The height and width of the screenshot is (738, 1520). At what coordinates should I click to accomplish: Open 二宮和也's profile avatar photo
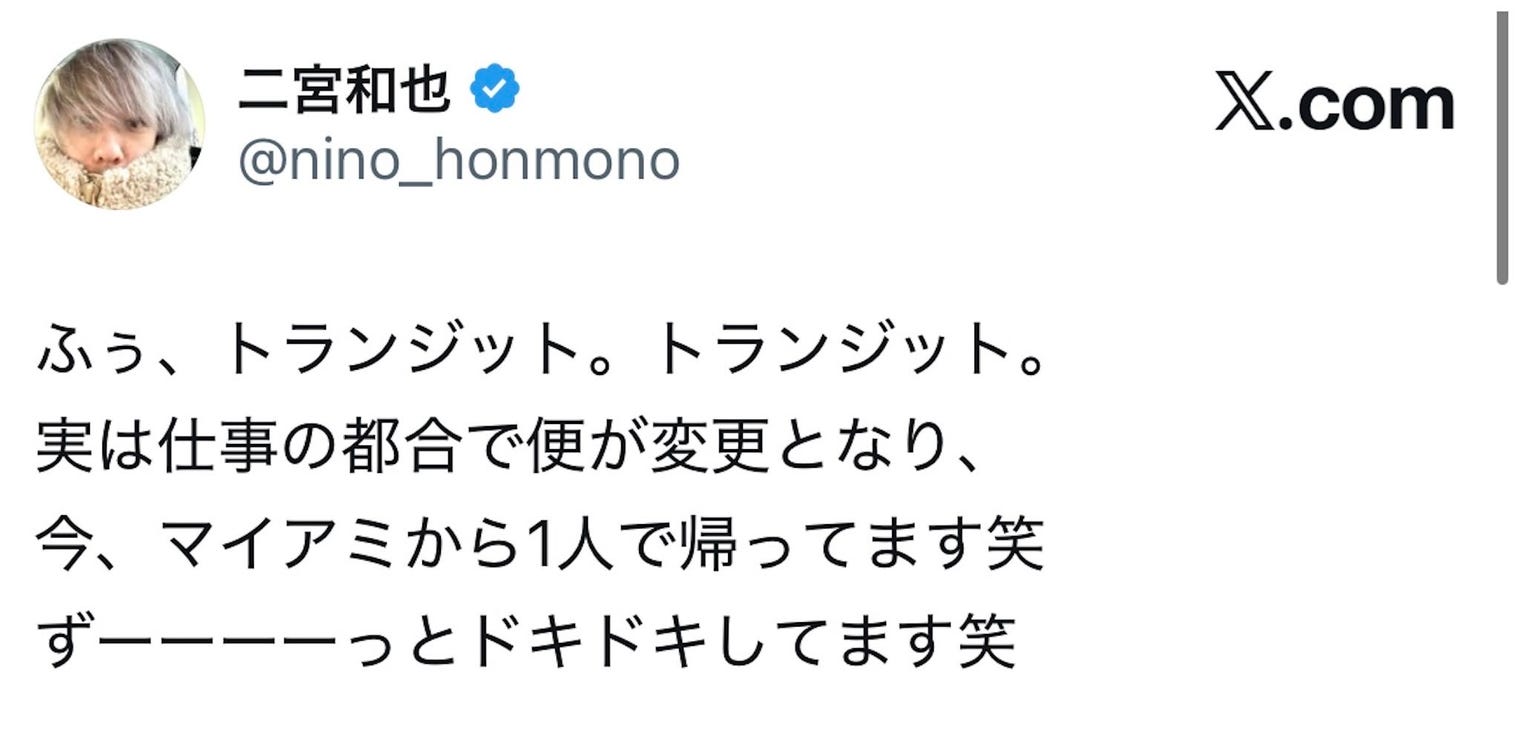point(119,124)
